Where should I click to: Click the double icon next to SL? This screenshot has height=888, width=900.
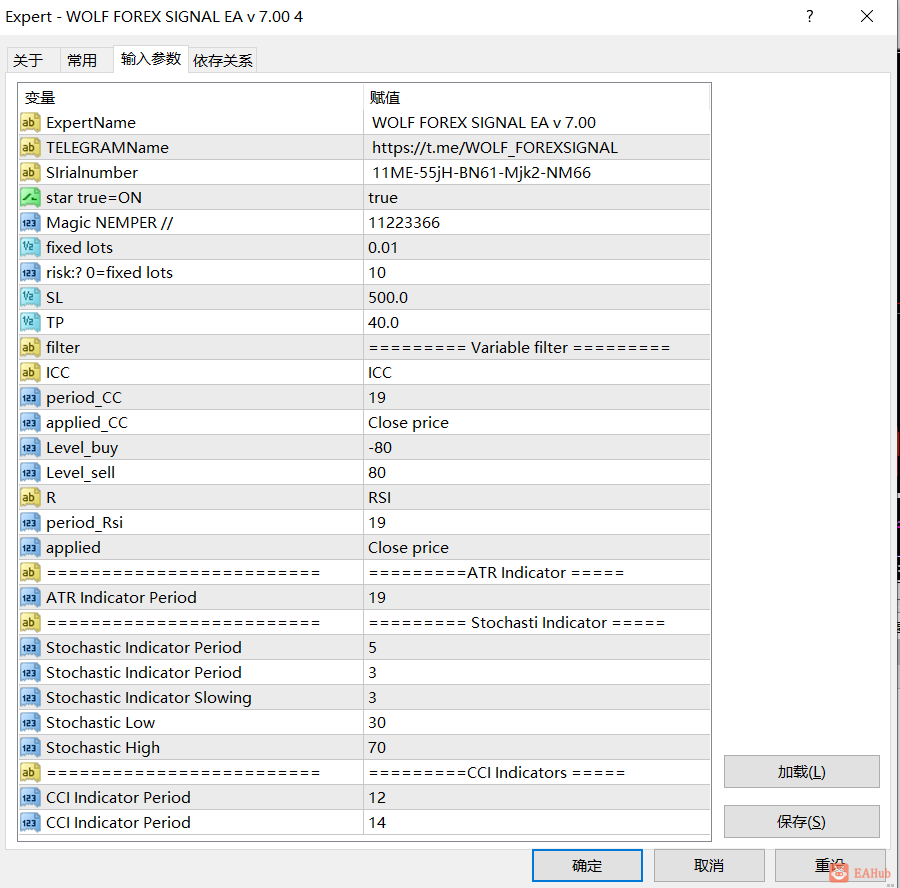point(30,297)
